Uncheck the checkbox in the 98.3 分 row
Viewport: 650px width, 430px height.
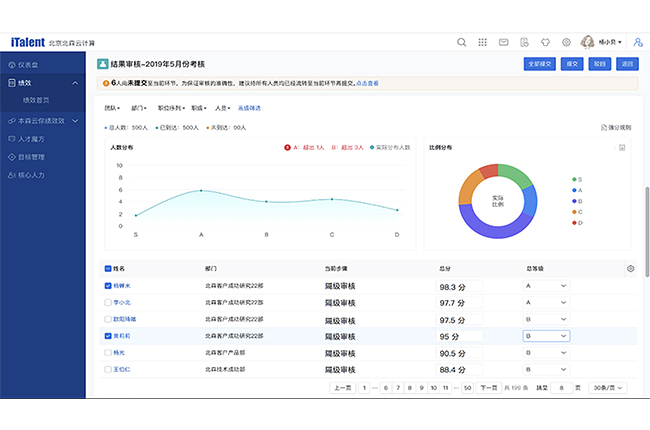tap(108, 286)
